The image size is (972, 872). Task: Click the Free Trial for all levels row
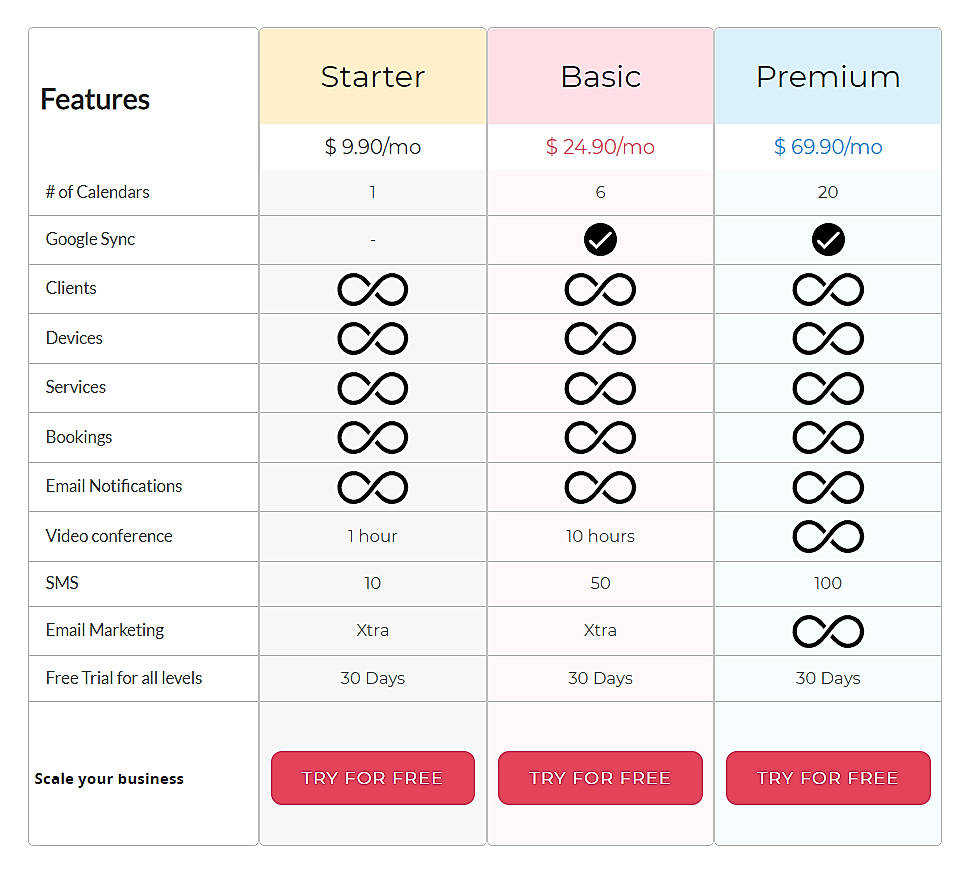point(123,678)
